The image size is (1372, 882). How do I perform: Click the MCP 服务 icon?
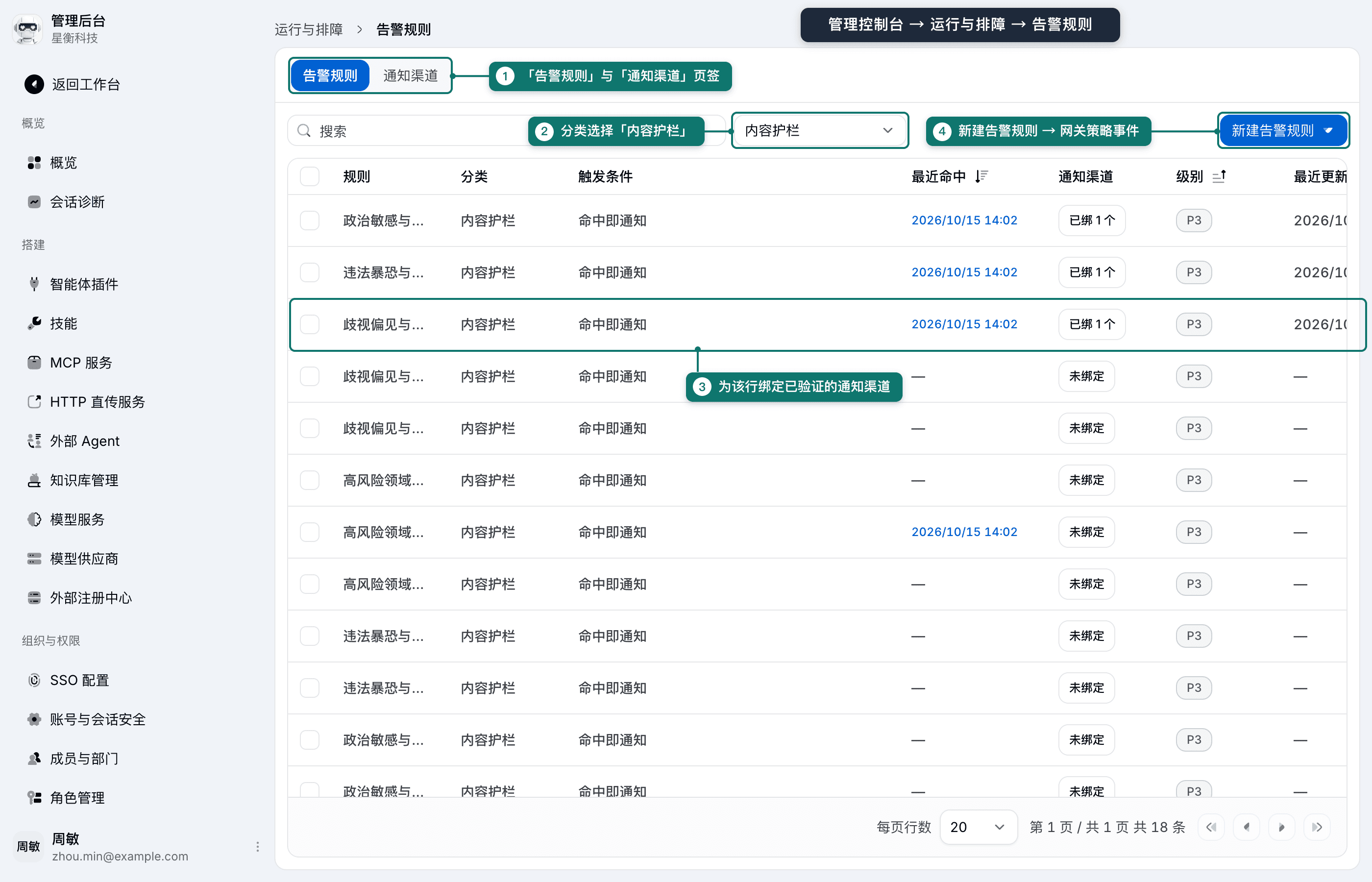[34, 363]
